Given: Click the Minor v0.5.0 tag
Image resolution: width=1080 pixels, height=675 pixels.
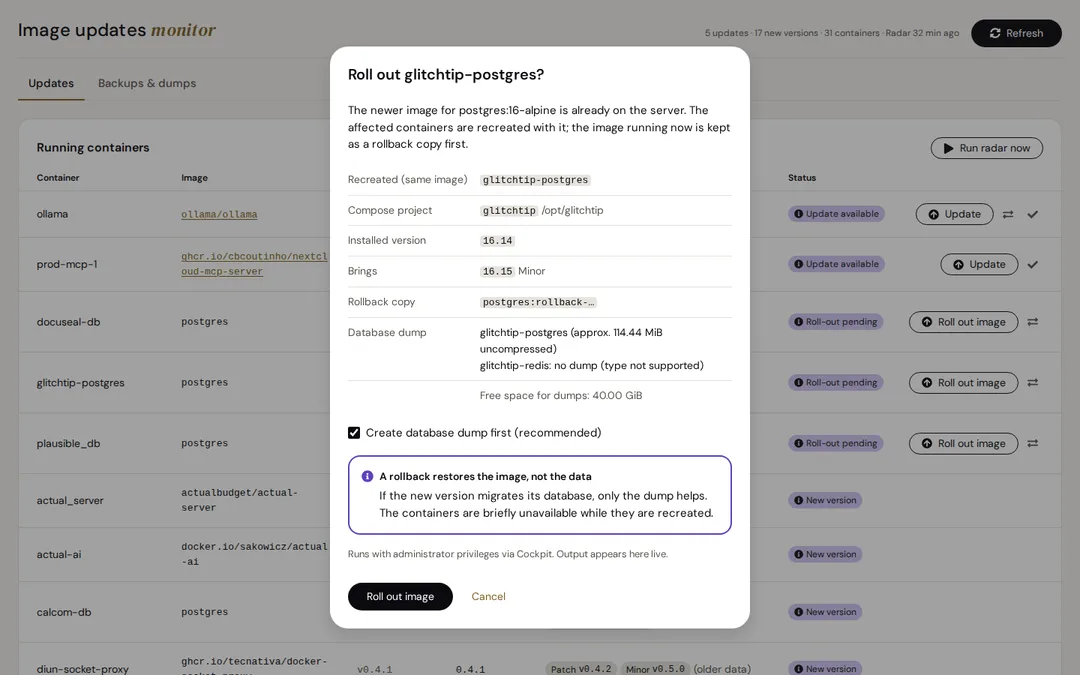Looking at the screenshot, I should pyautogui.click(x=656, y=669).
